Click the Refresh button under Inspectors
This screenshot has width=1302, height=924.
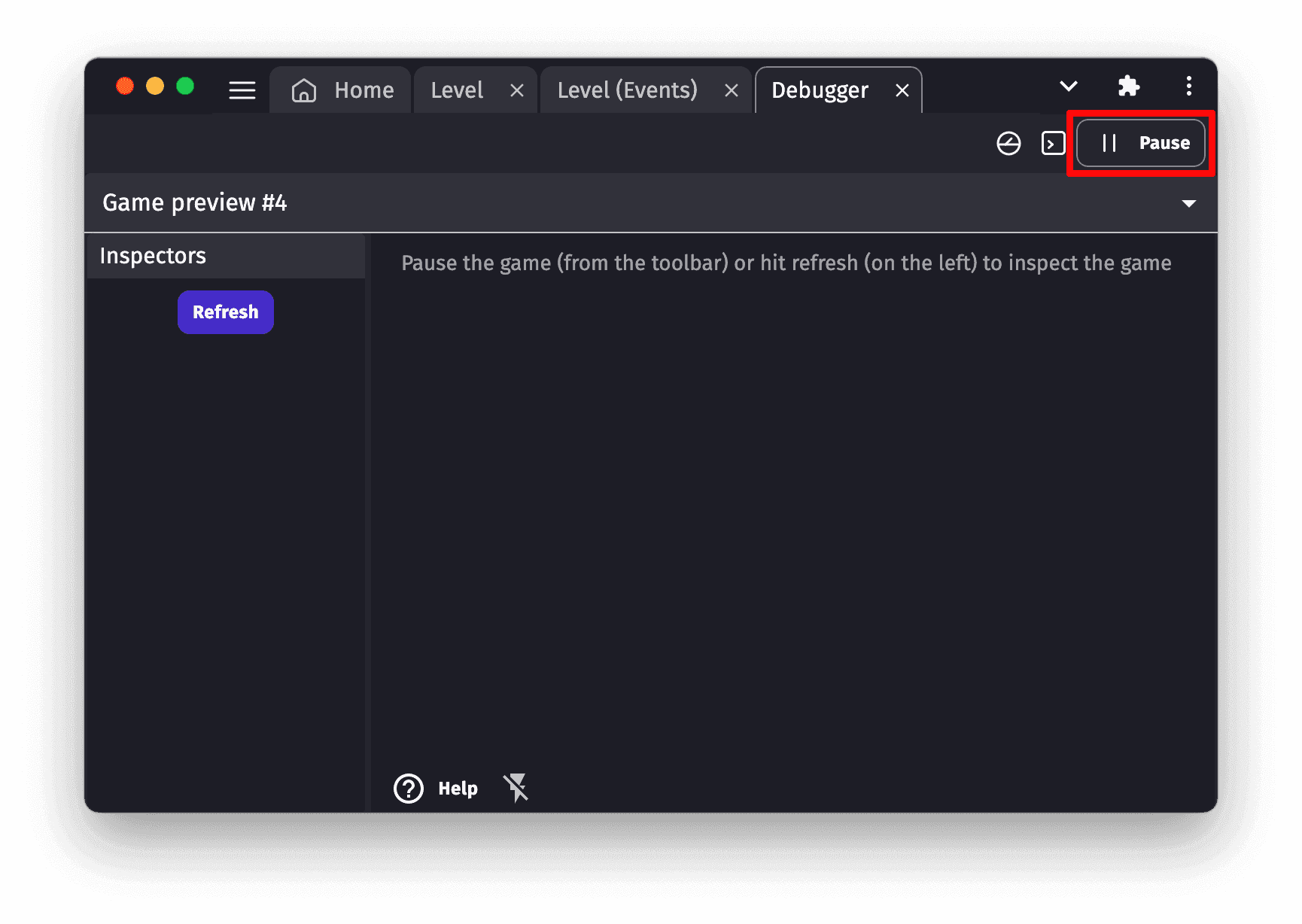(226, 312)
